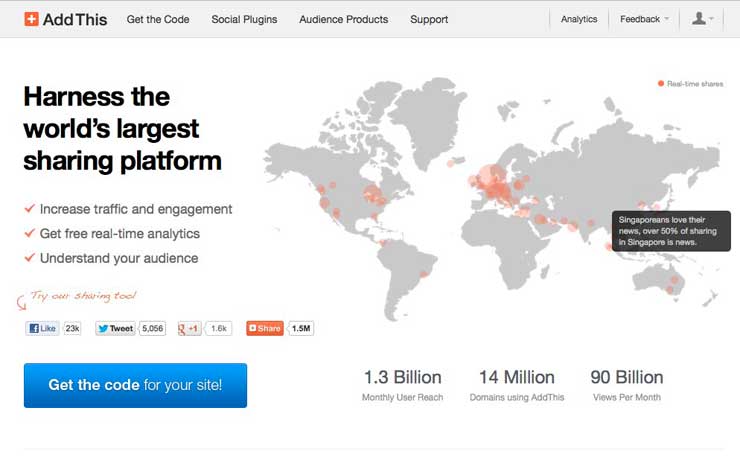Open the Support menu item
The width and height of the screenshot is (740, 469).
(429, 19)
